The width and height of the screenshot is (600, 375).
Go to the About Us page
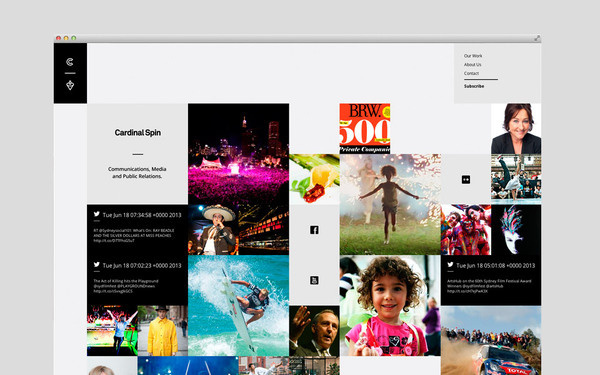point(473,65)
